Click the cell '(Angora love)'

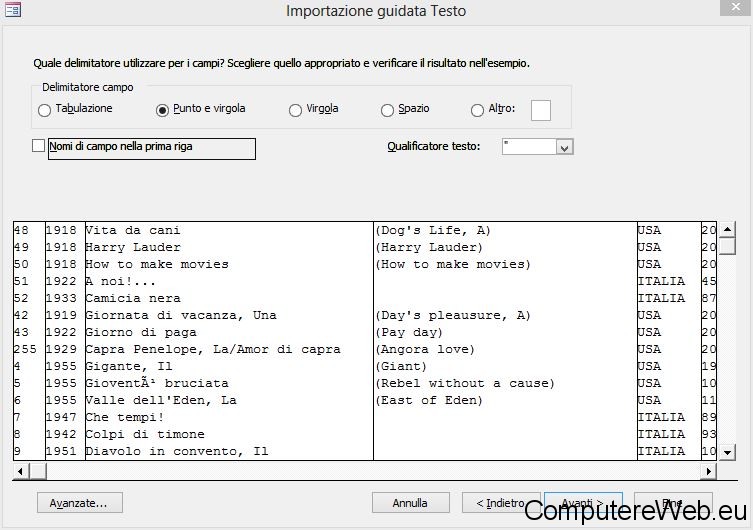[x=425, y=349]
